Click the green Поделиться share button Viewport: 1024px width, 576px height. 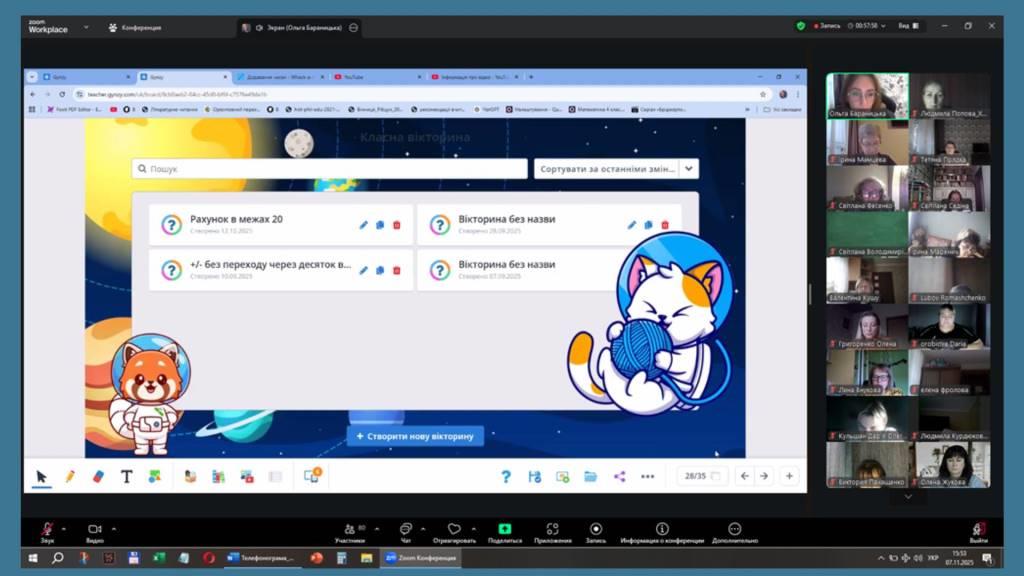pos(504,531)
